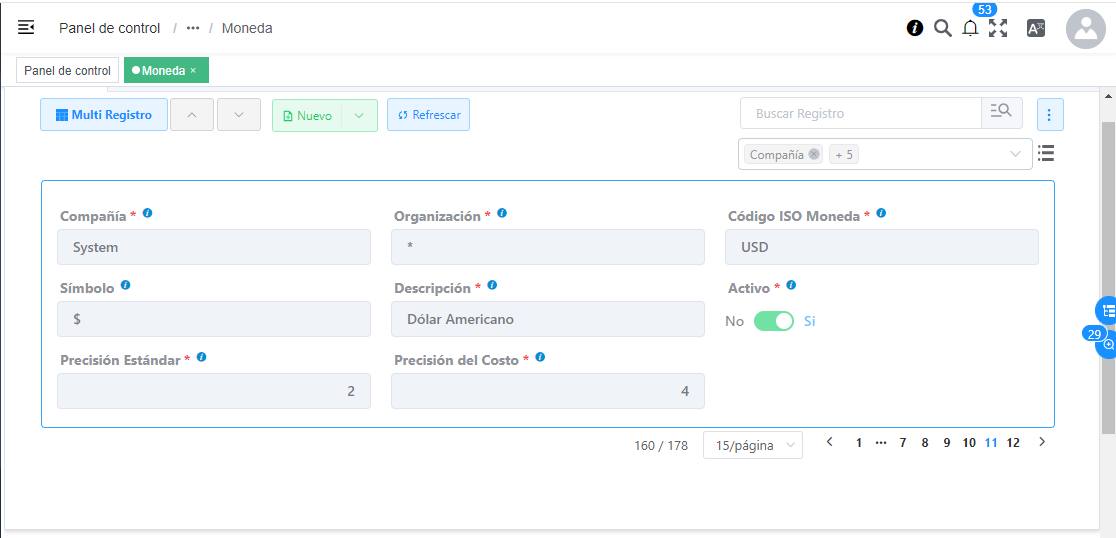Open the 15/página page size dropdown
Screen dimensions: 1116x538
[x=752, y=445]
